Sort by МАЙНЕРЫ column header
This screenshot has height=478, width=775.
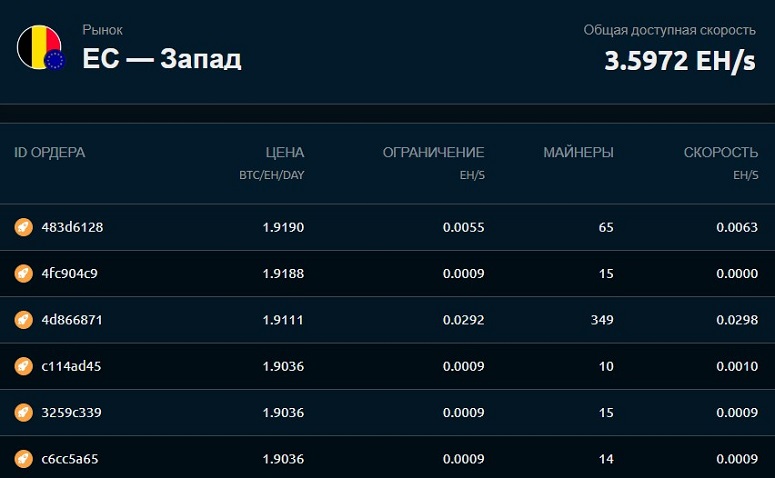(578, 152)
